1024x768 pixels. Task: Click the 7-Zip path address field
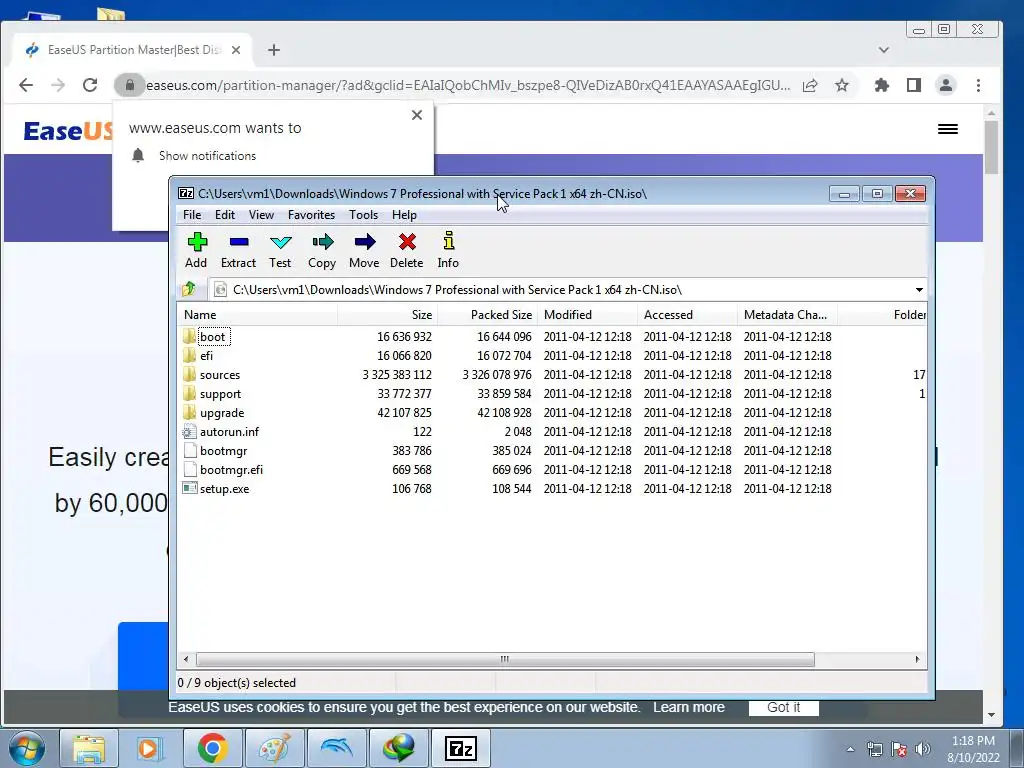pyautogui.click(x=562, y=289)
